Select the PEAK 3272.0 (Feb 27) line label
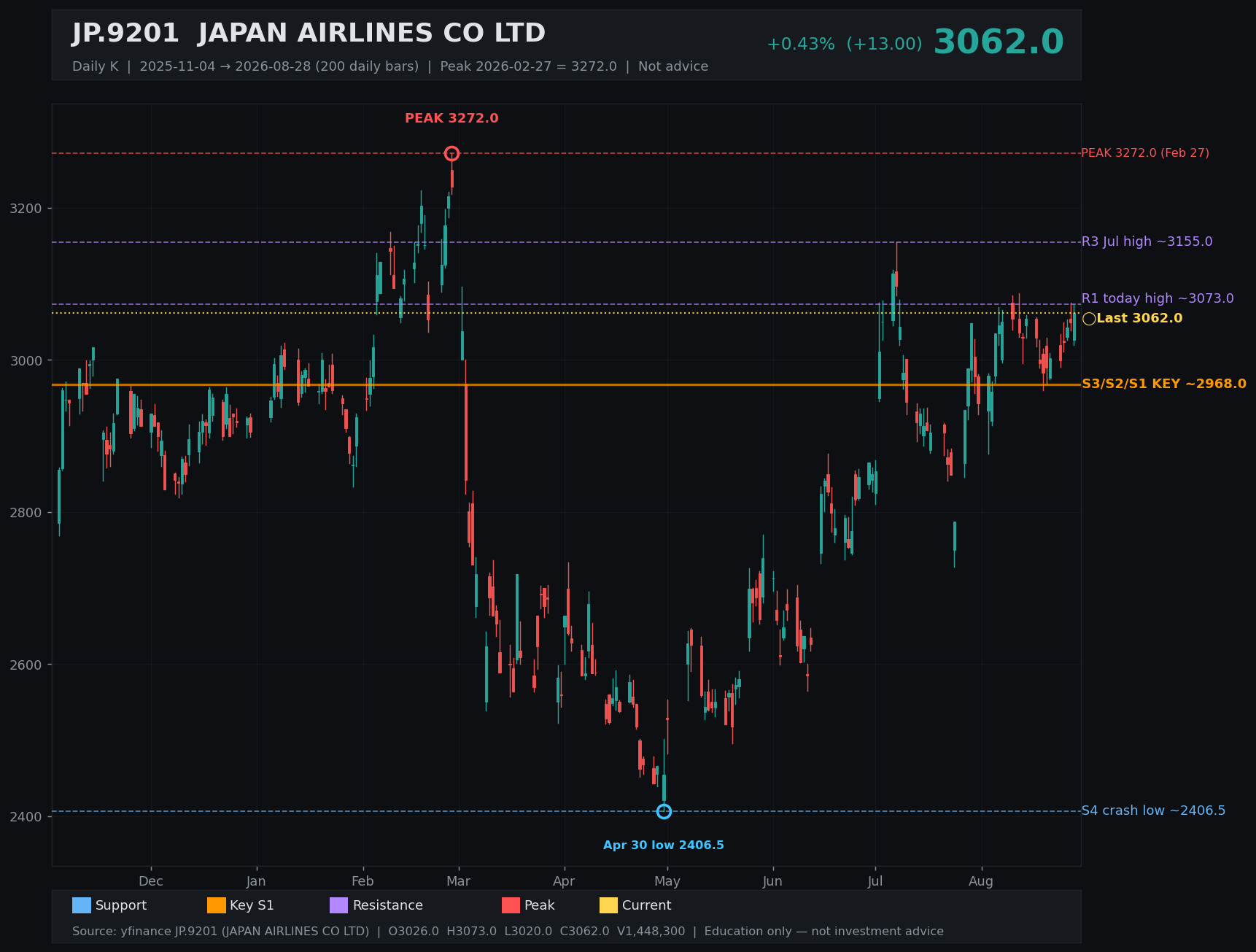Viewport: 1256px width, 952px height. [1145, 153]
